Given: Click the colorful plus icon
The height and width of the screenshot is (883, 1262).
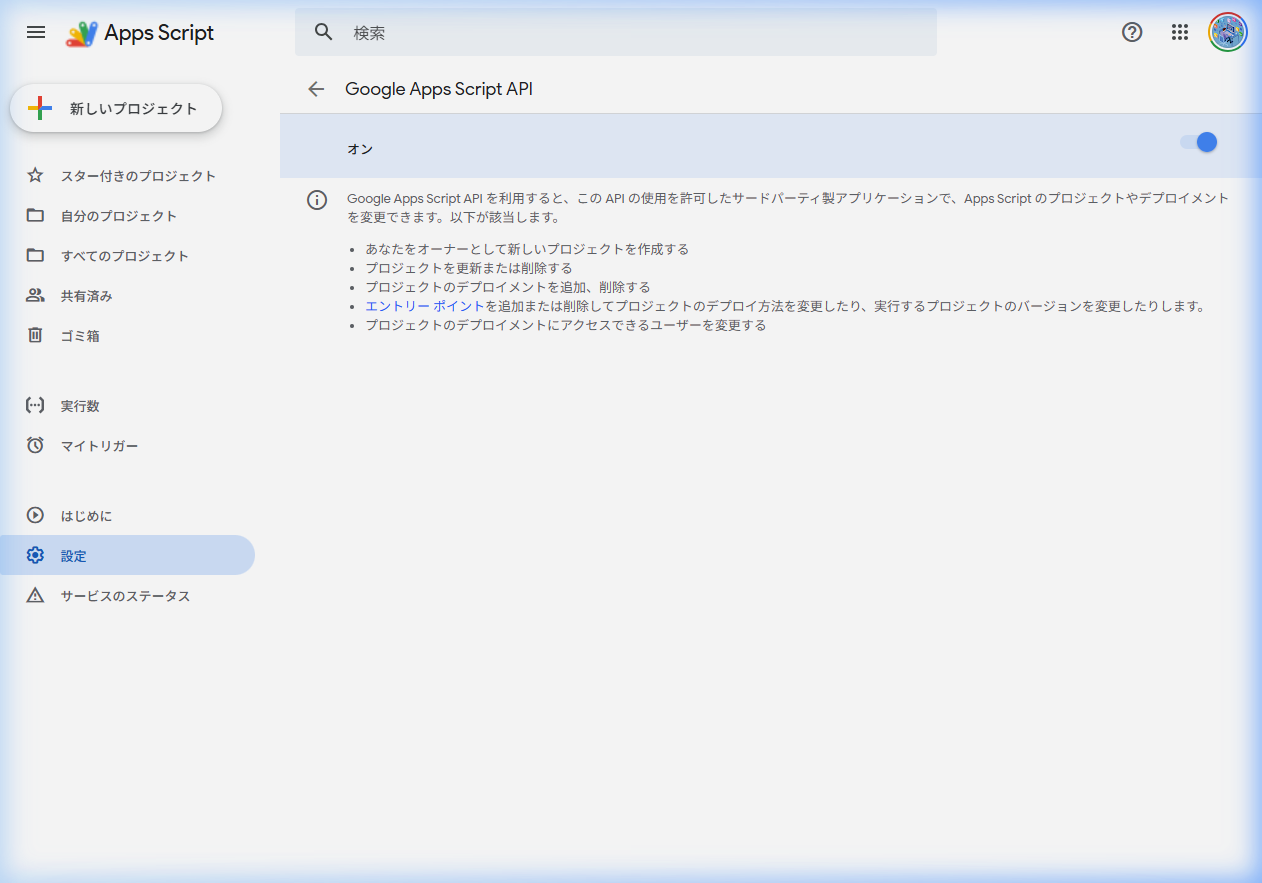Looking at the screenshot, I should point(40,109).
